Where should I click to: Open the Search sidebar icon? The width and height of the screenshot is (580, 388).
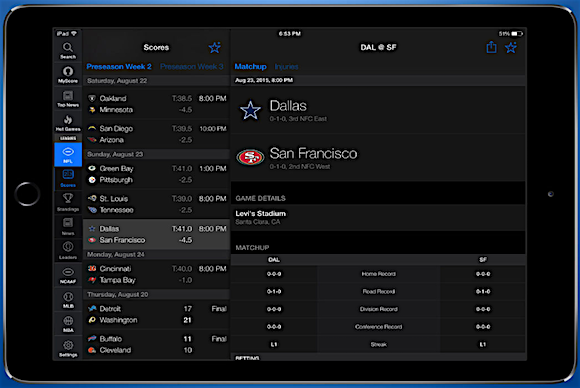point(68,50)
